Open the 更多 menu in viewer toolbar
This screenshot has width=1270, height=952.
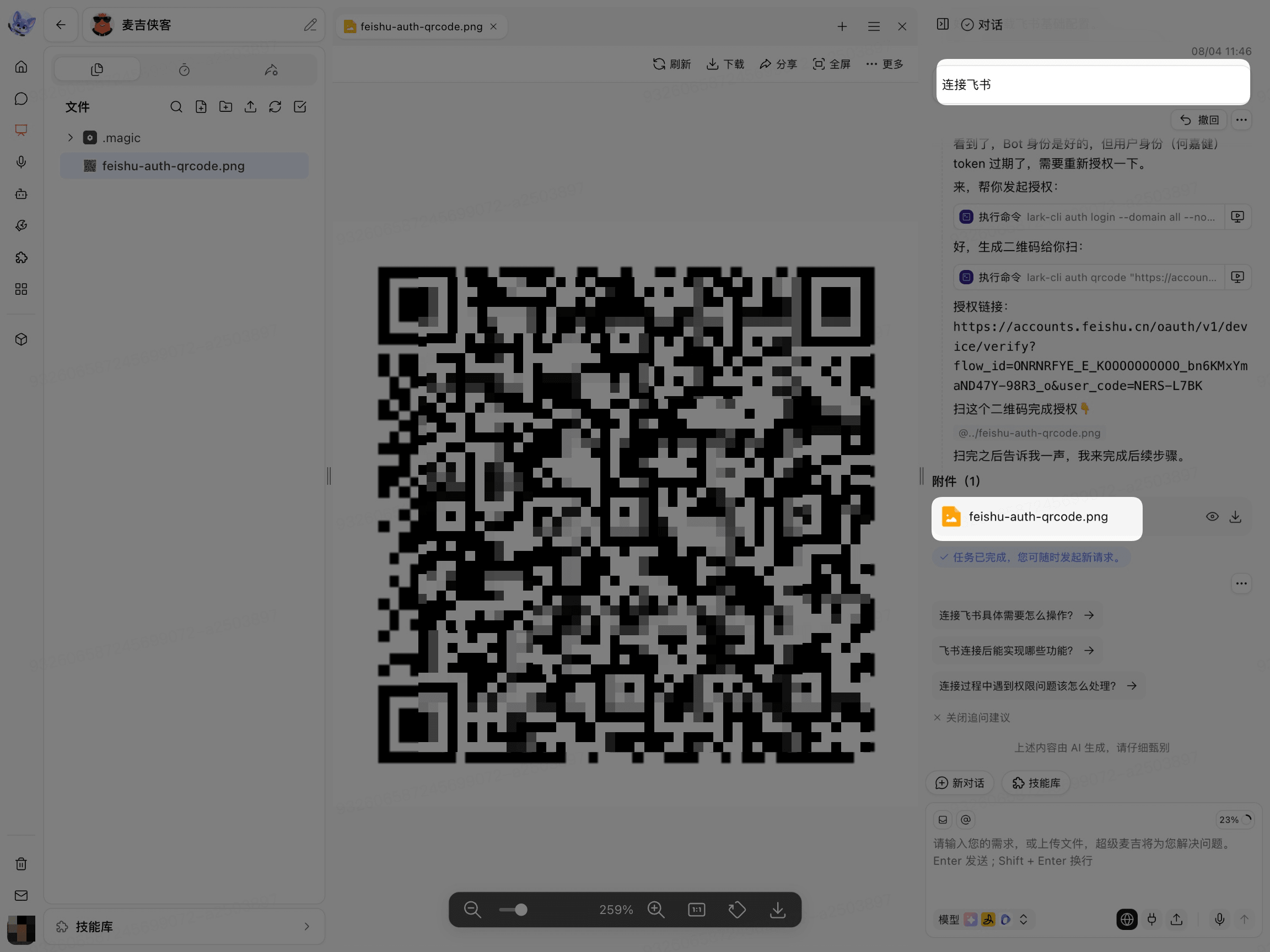point(885,64)
